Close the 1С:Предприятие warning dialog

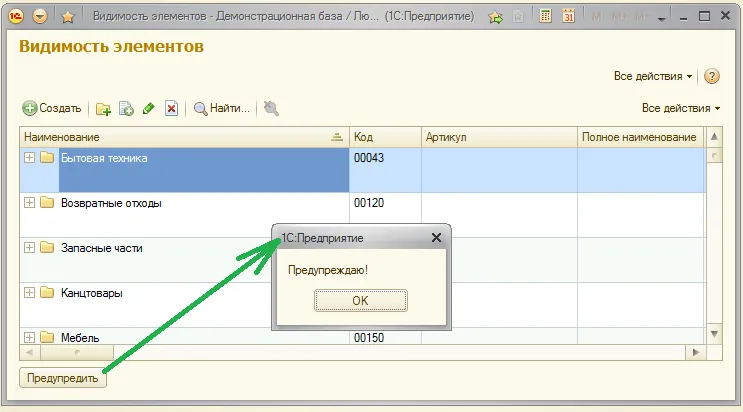click(x=436, y=238)
